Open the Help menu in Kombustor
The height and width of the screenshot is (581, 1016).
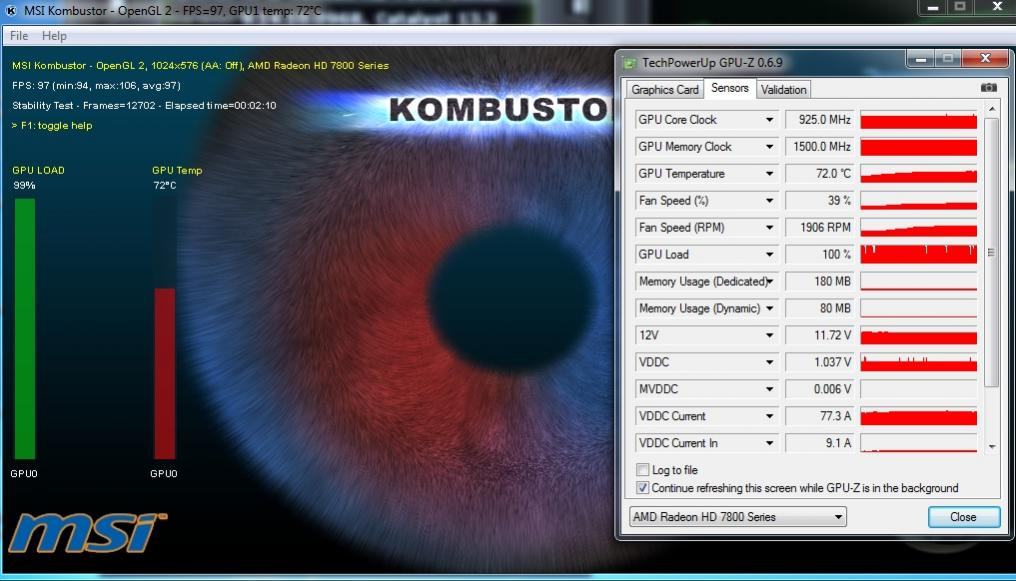click(54, 36)
